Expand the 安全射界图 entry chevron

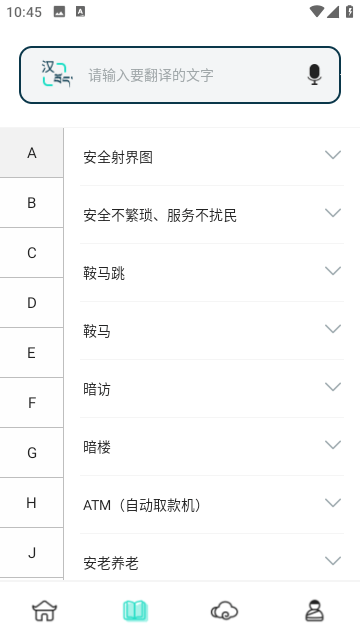(x=333, y=155)
